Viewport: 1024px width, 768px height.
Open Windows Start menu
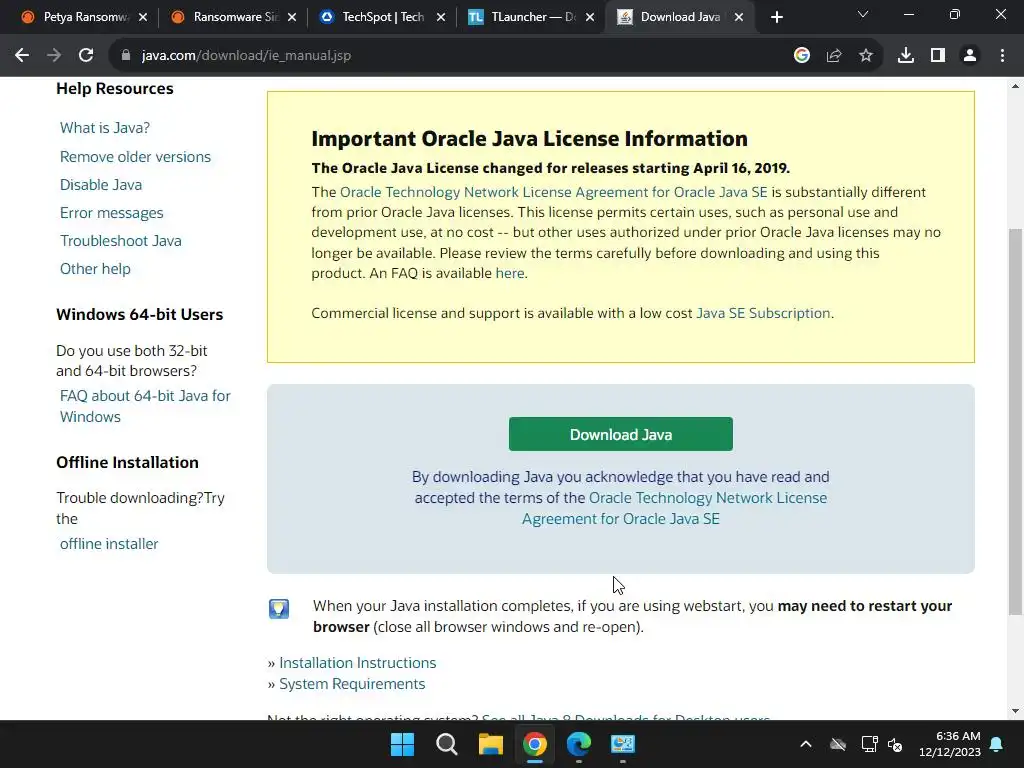coord(402,744)
